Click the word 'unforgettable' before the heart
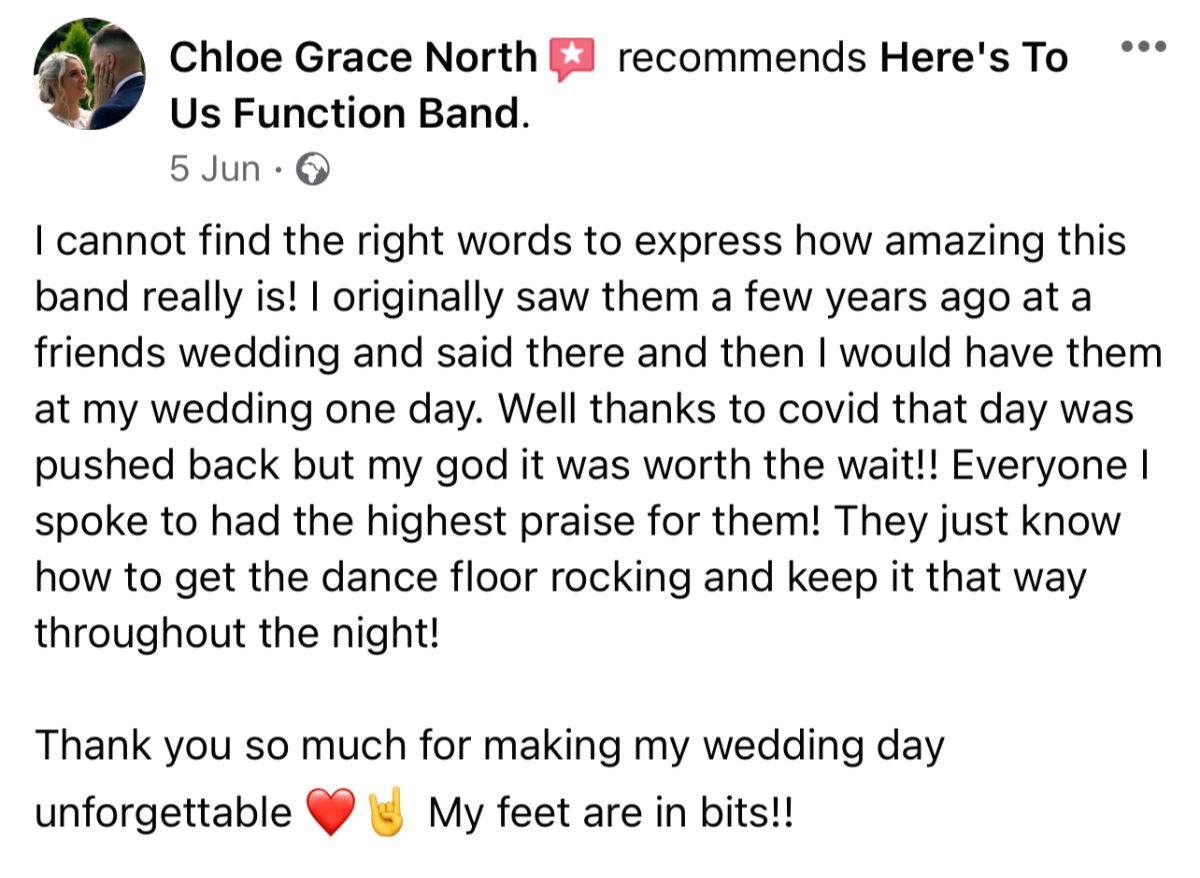1200x878 pixels. [163, 813]
